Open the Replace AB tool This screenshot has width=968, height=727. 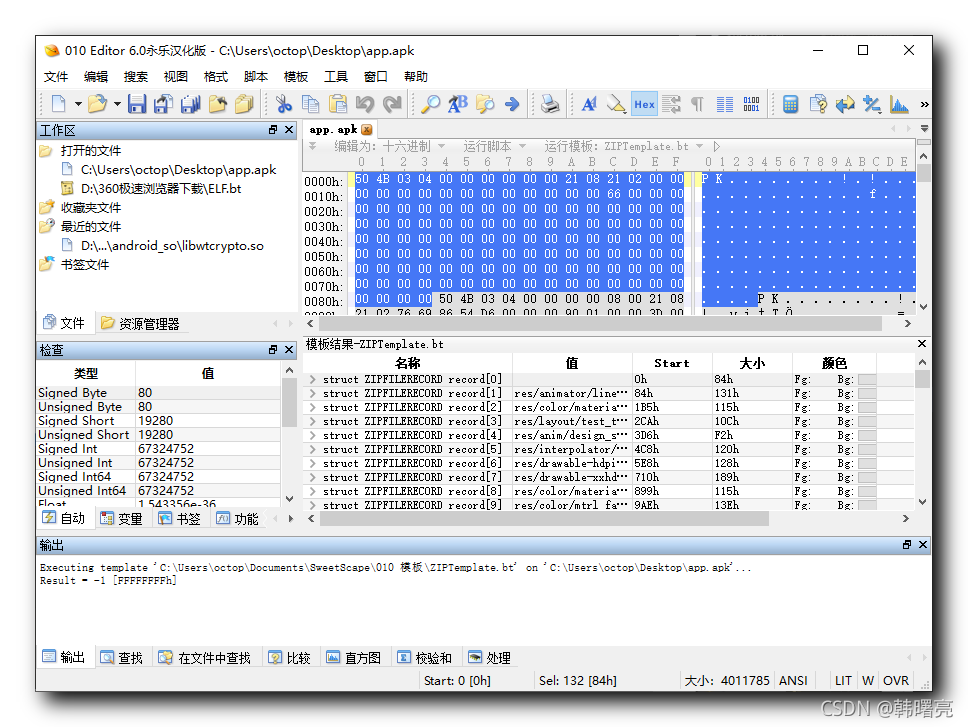[x=457, y=104]
